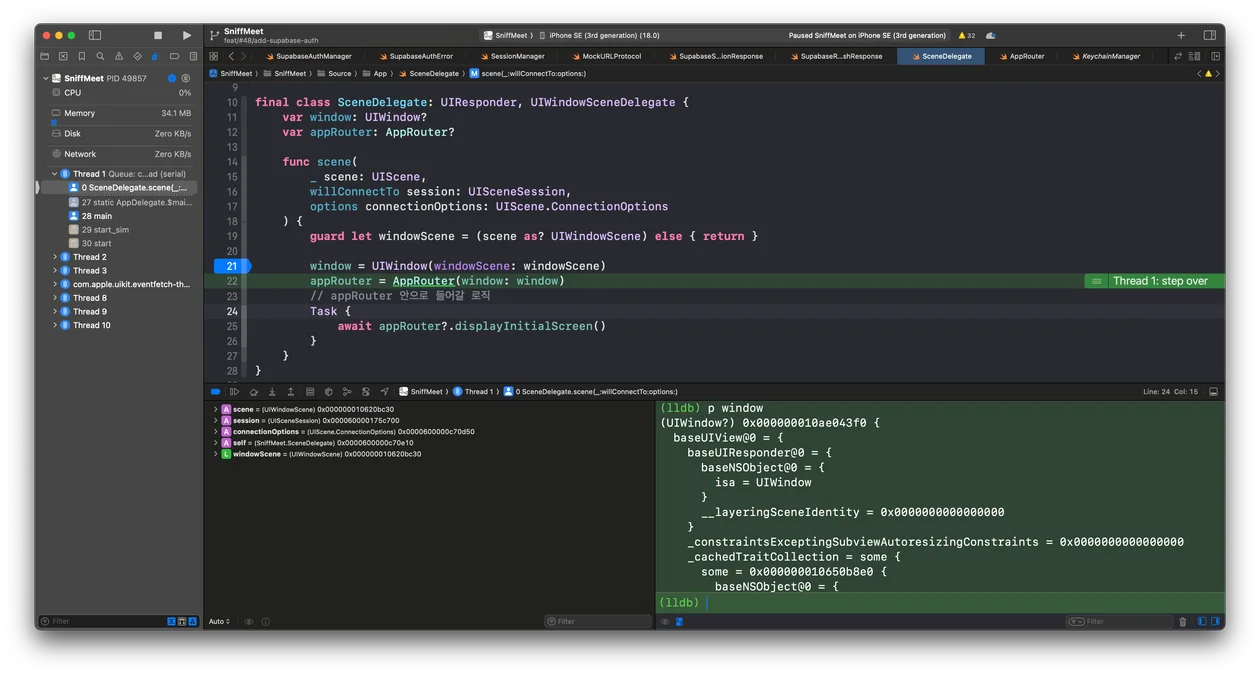Simulate location arrow icon
1260x676 pixels.
(385, 392)
